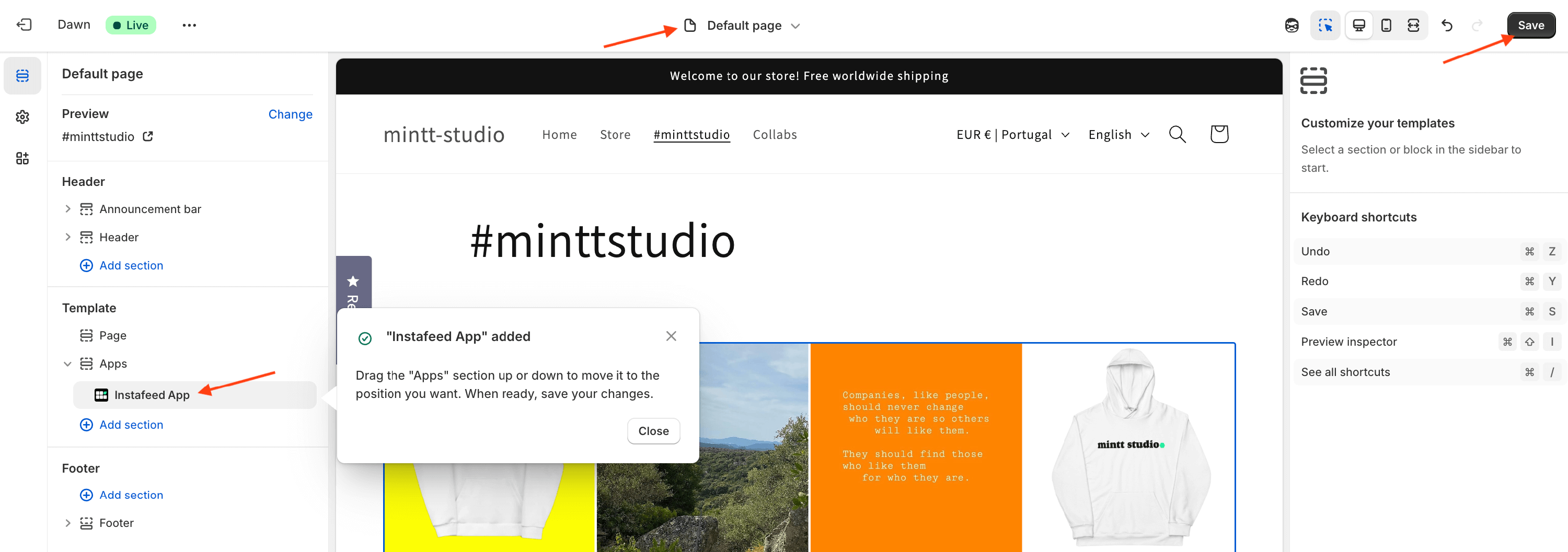
Task: Select the sections panel sidebar icon
Action: (x=22, y=76)
